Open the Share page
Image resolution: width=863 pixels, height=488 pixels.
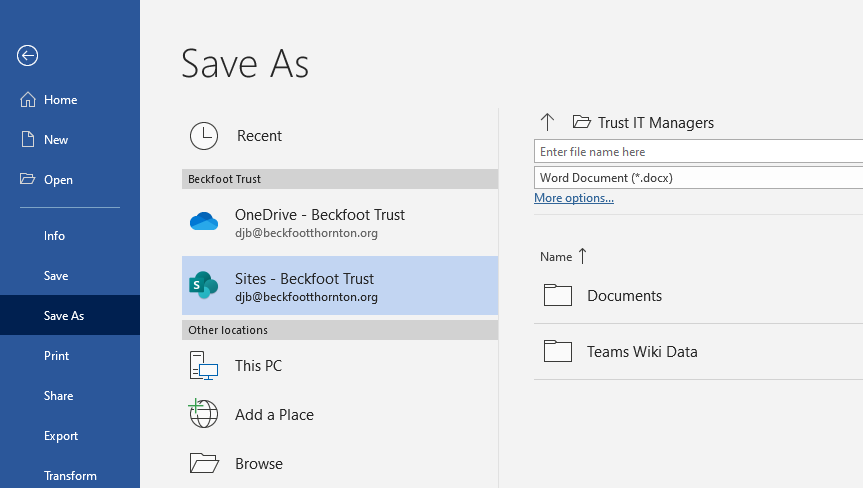click(x=70, y=396)
